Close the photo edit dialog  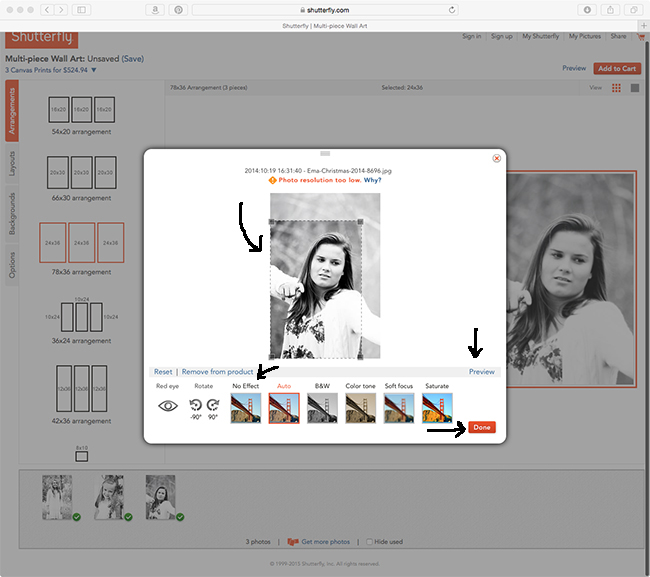point(497,158)
